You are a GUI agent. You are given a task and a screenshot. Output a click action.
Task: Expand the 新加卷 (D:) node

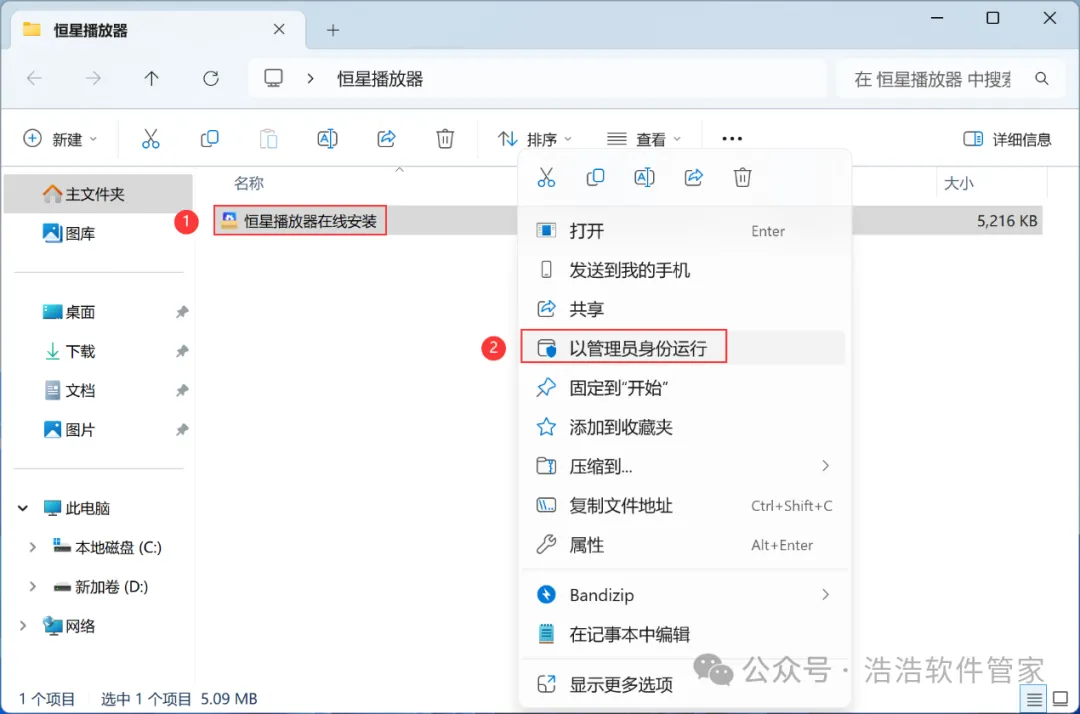tap(32, 587)
